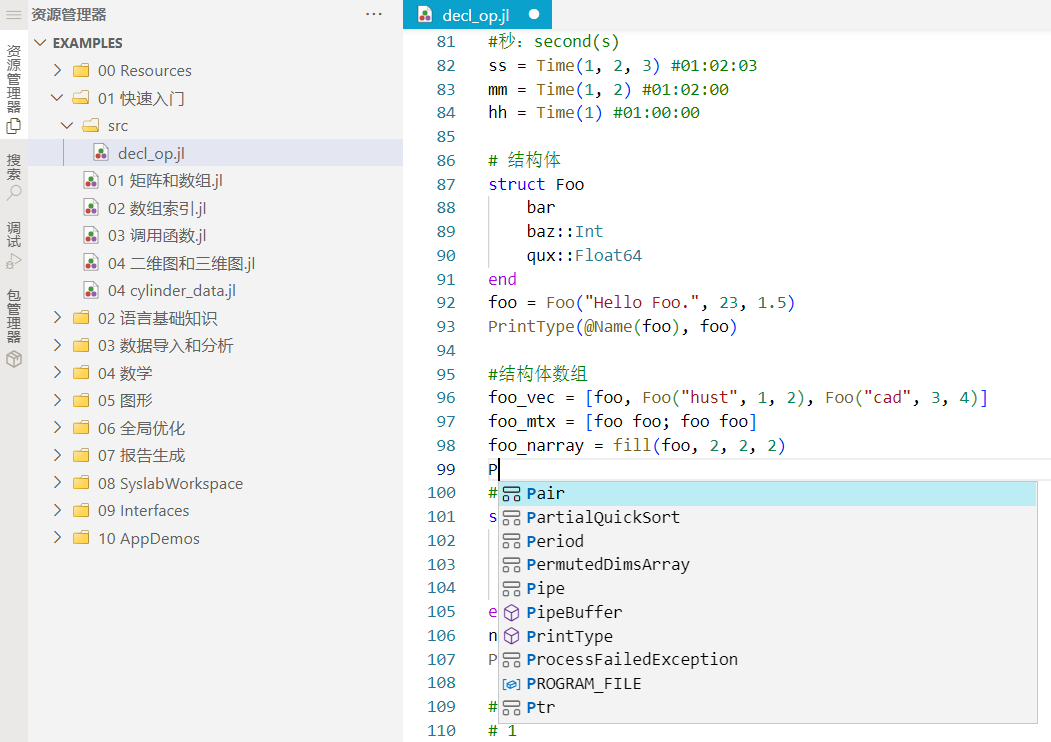
Task: Open the Explorer (资源管理器) sidebar view
Action: coord(14,88)
